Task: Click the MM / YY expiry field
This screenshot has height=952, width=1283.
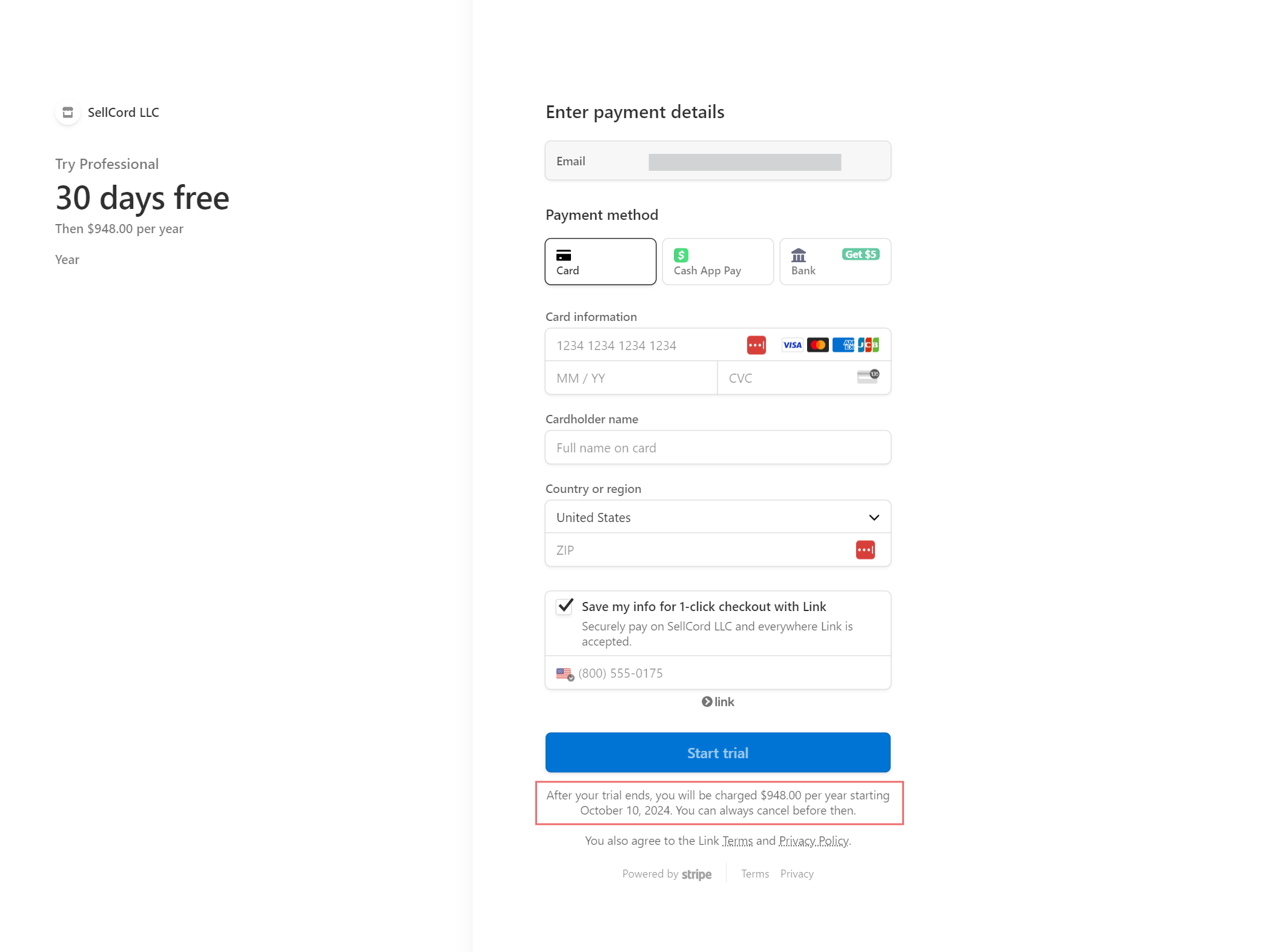Action: pyautogui.click(x=631, y=378)
